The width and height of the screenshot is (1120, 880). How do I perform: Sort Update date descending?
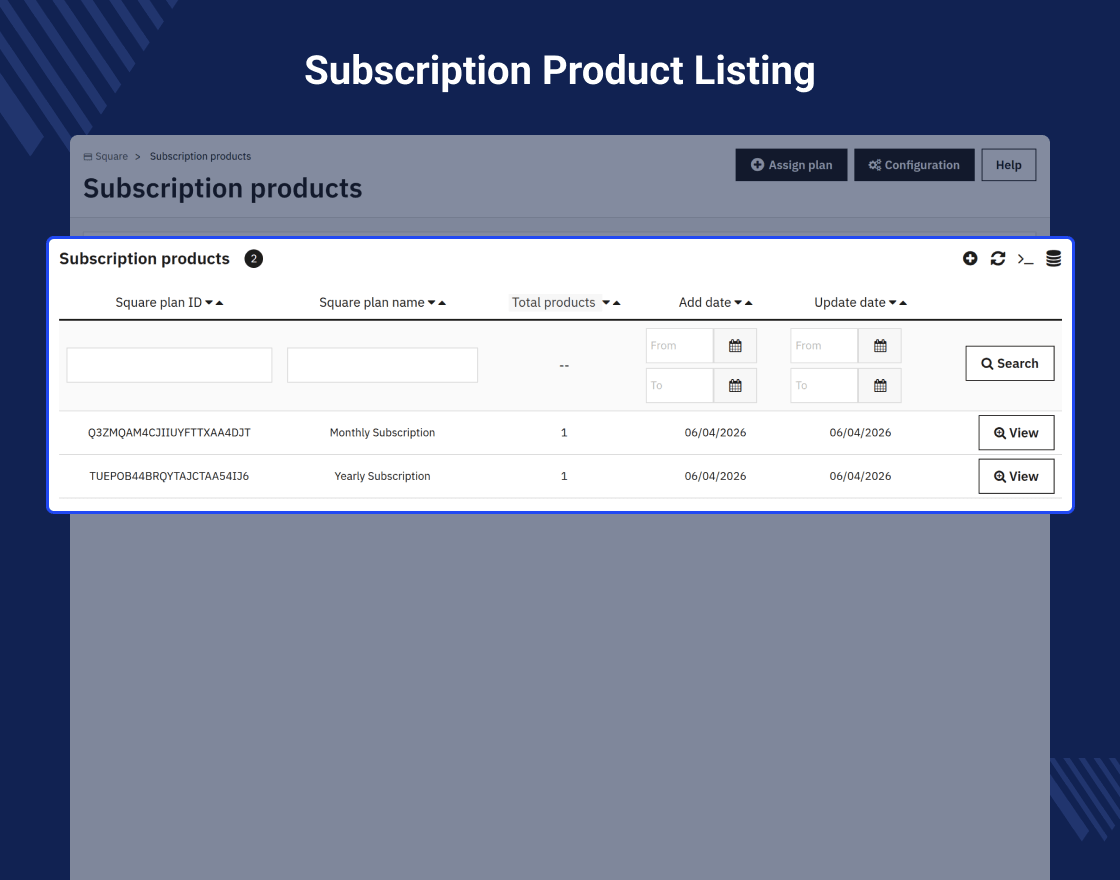(892, 303)
